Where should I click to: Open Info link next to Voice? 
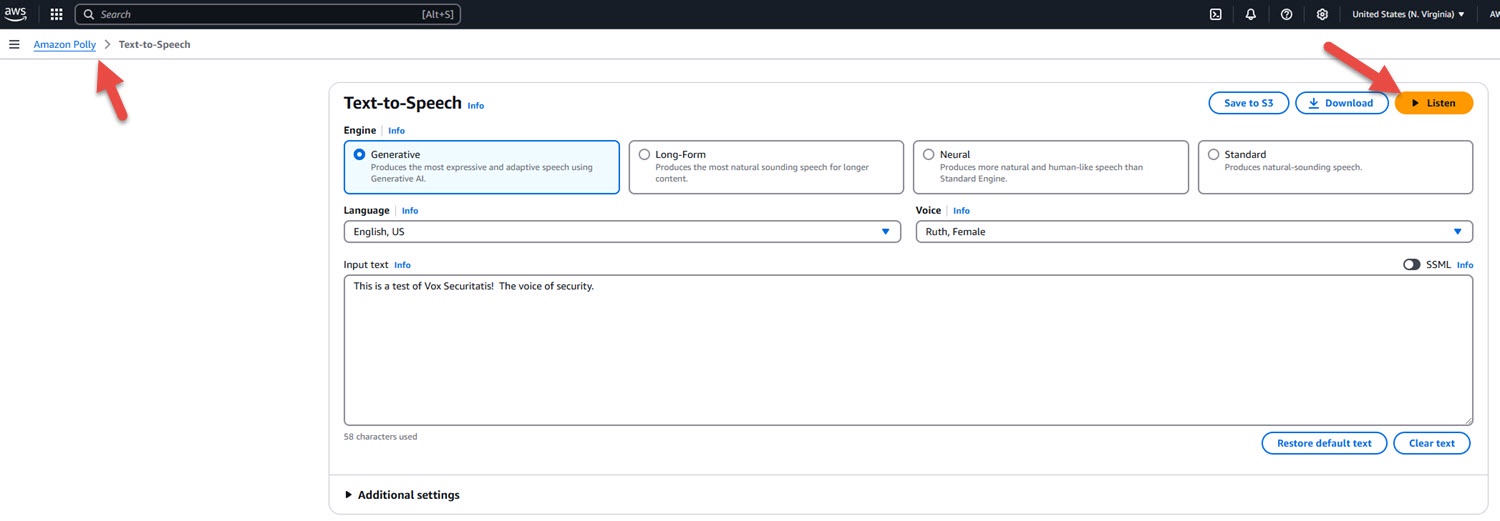tap(961, 211)
